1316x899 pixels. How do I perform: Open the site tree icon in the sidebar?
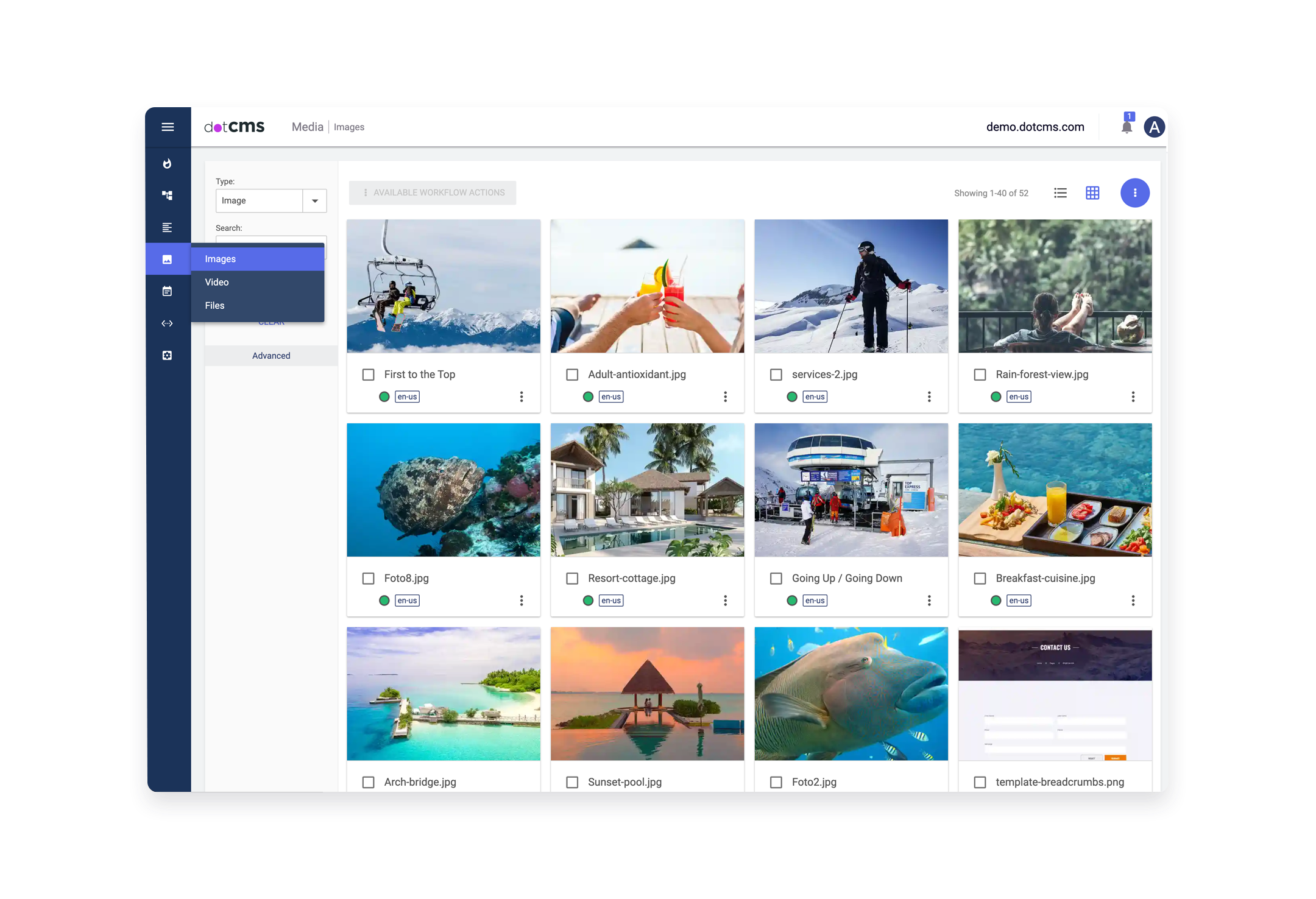click(x=167, y=196)
